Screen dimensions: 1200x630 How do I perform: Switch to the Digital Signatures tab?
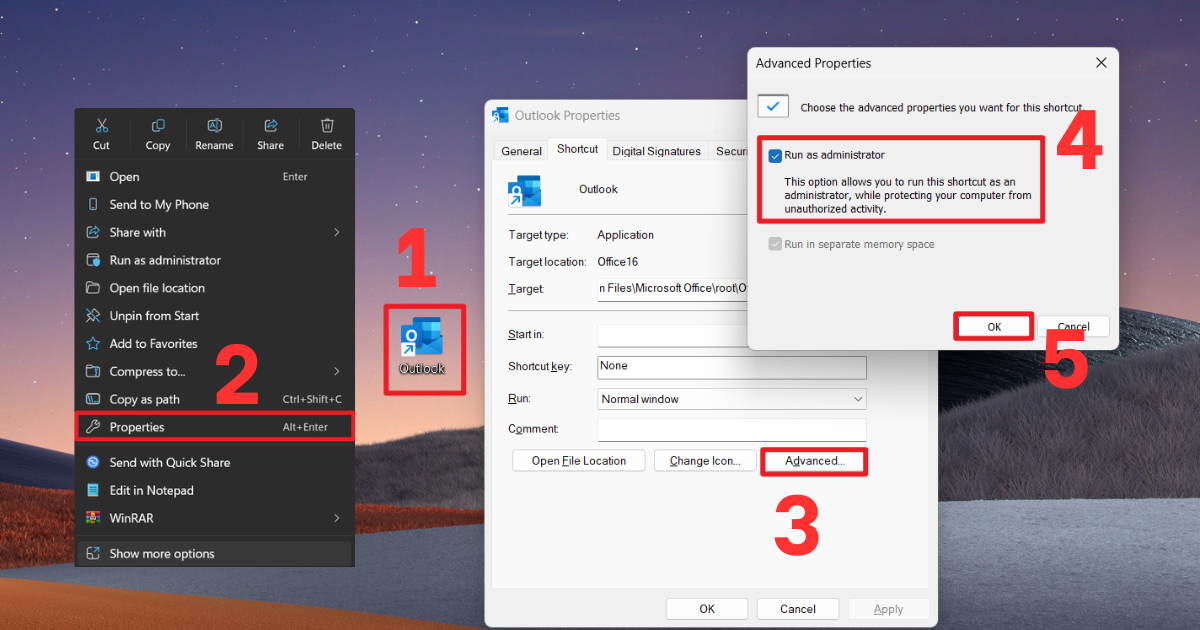point(656,150)
